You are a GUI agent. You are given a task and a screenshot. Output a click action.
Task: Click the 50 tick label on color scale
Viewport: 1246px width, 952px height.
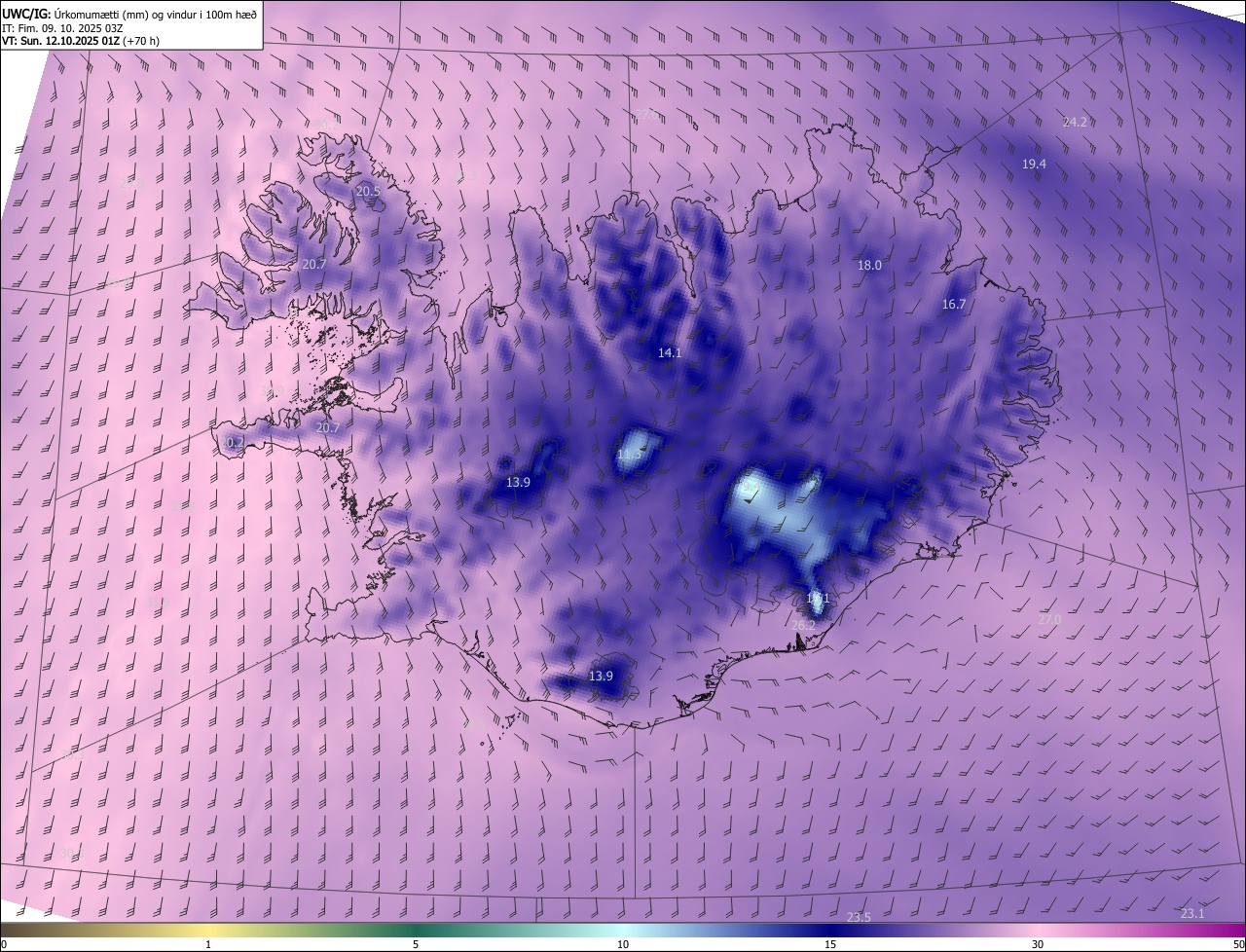(1238, 944)
